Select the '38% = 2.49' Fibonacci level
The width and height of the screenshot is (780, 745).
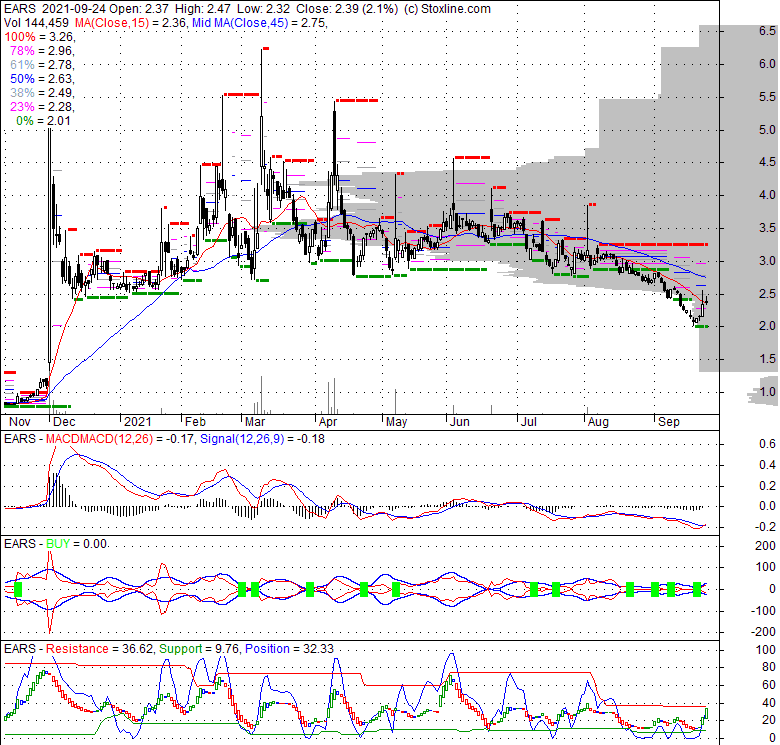[42, 93]
